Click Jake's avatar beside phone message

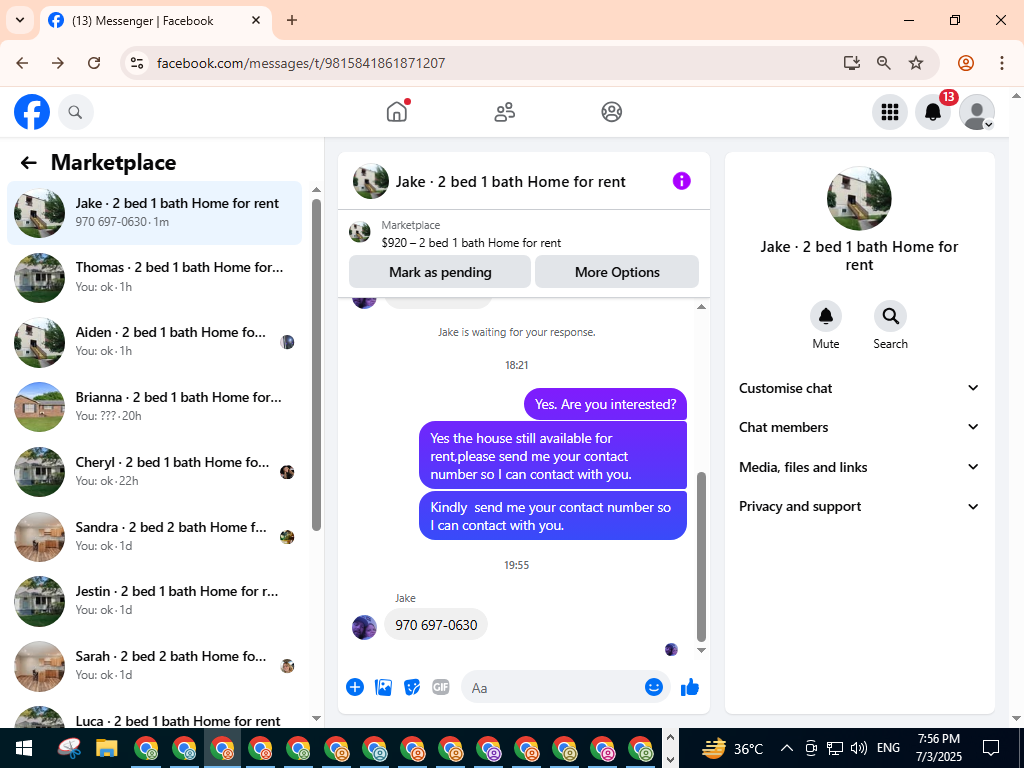click(x=364, y=628)
